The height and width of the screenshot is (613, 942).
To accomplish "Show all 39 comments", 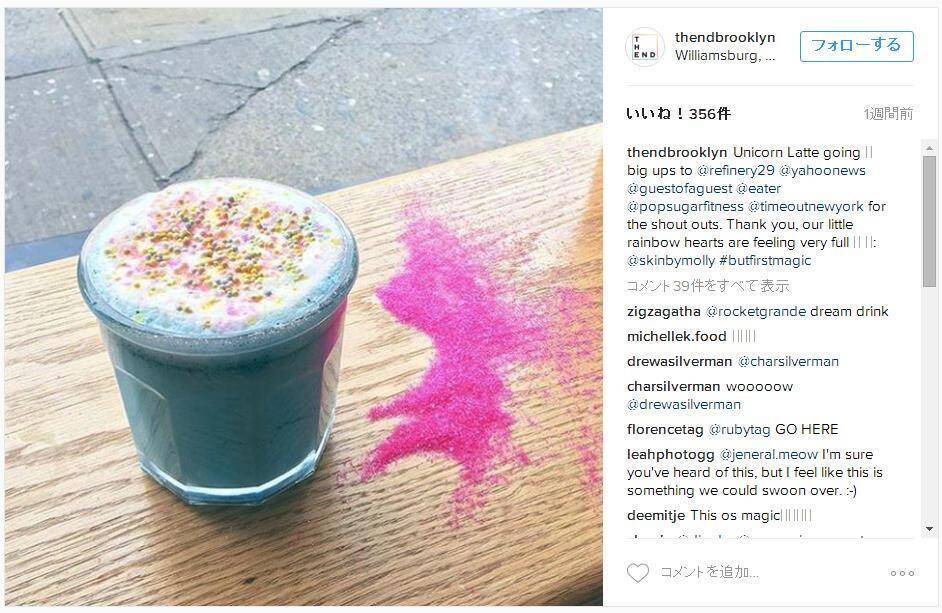I will (708, 286).
